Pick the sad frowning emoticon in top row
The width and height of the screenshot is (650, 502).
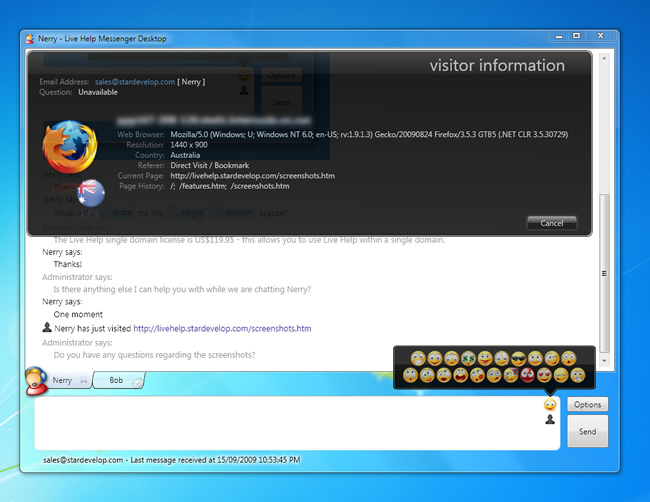pyautogui.click(x=452, y=358)
